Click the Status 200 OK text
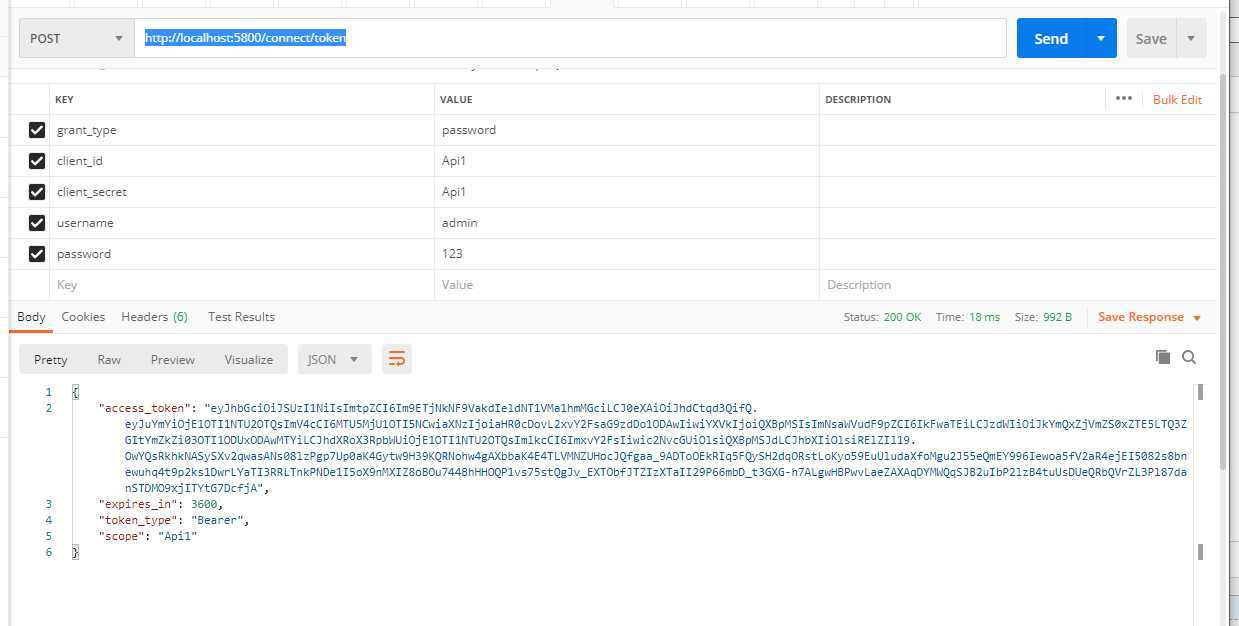Screen dimensions: 1239x626 [882, 317]
